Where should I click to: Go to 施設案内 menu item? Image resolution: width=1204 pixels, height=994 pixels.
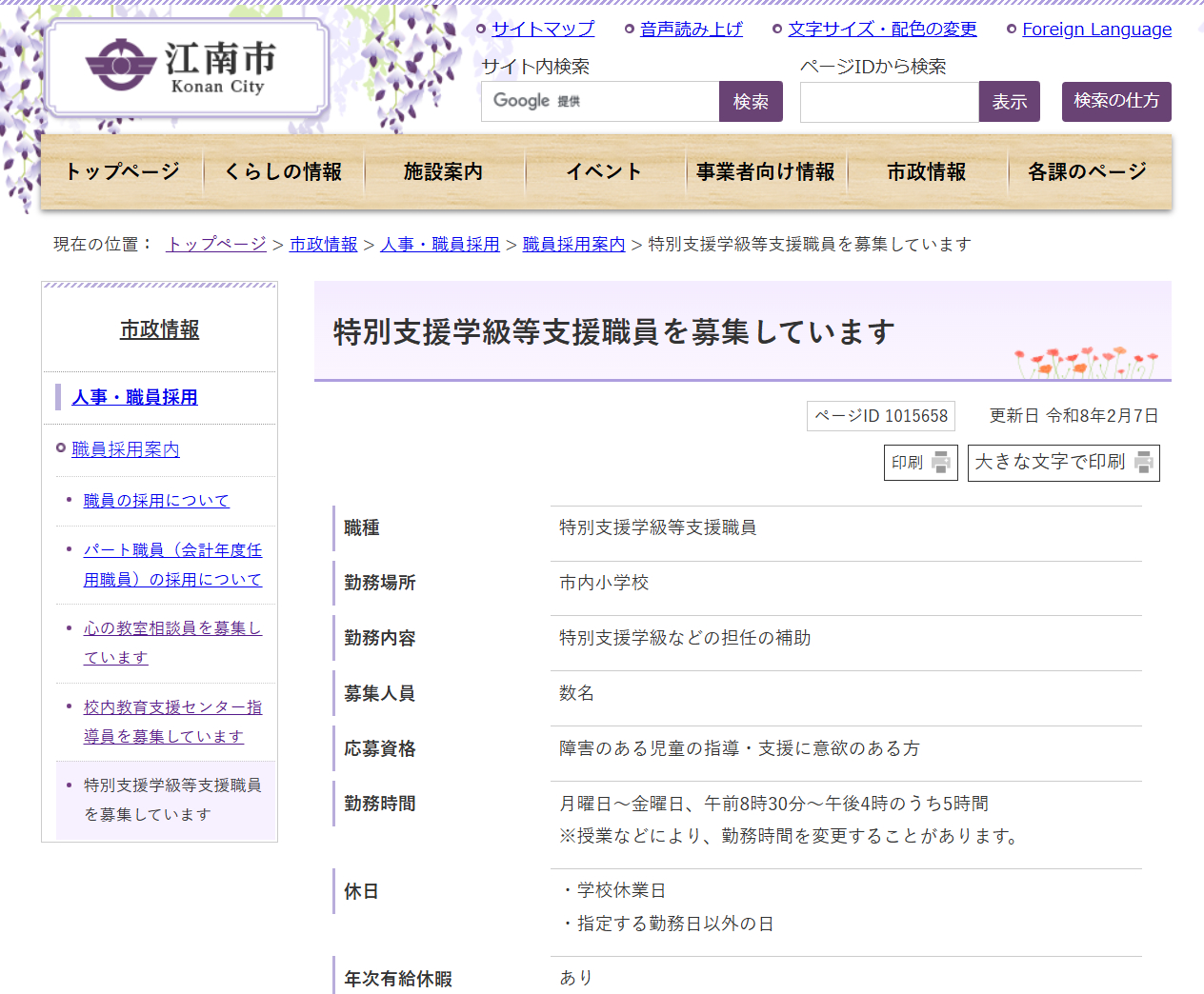point(443,172)
